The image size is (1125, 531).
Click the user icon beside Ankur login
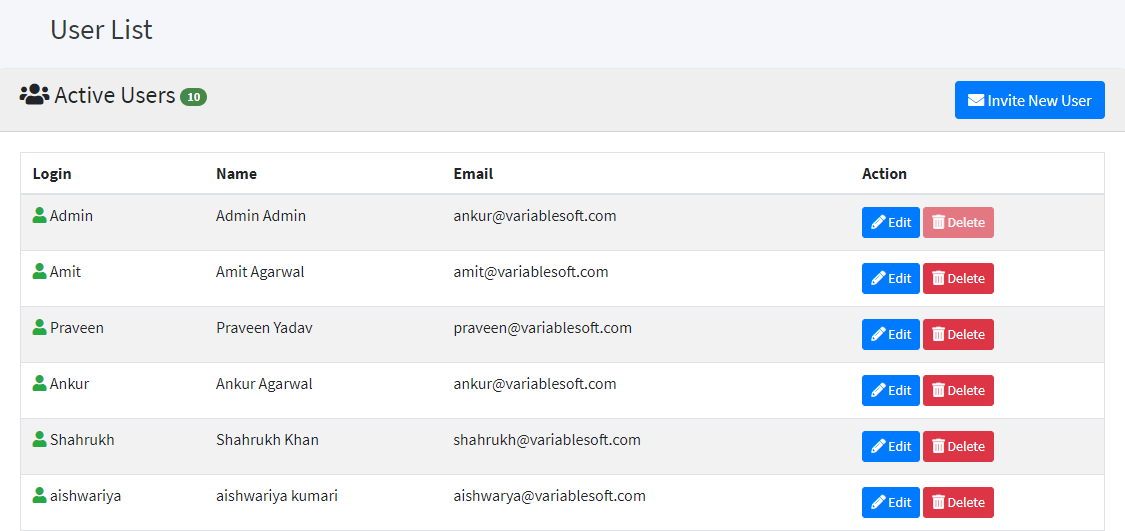click(40, 383)
